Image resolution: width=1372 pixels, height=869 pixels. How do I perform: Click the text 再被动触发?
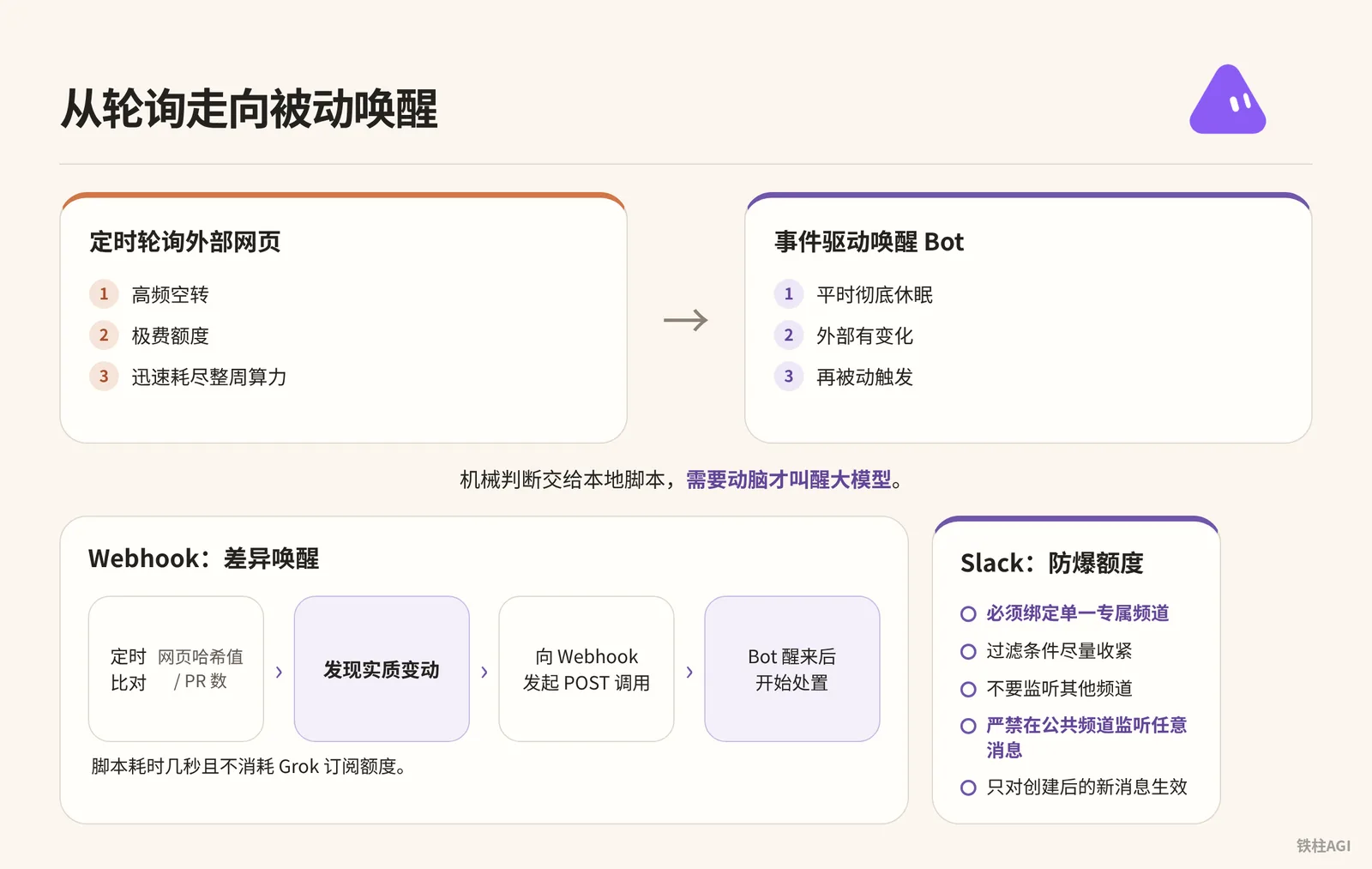[864, 377]
